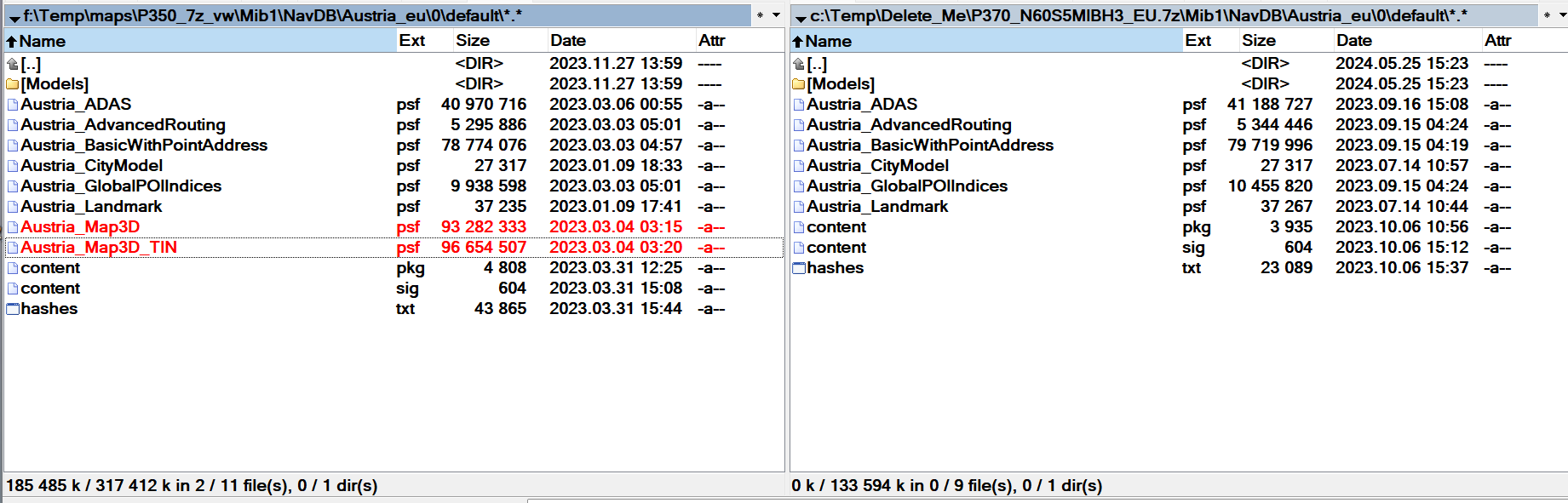Click the Models folder icon in right pane
This screenshot has height=503, width=1568.
point(798,84)
